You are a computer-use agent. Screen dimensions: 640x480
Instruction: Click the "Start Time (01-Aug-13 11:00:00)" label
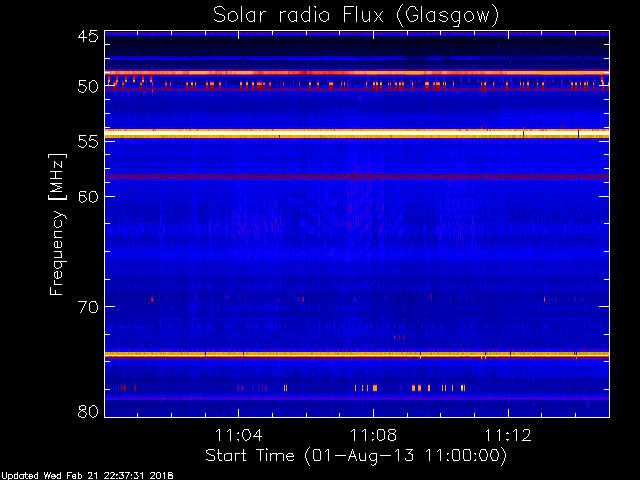click(x=356, y=456)
